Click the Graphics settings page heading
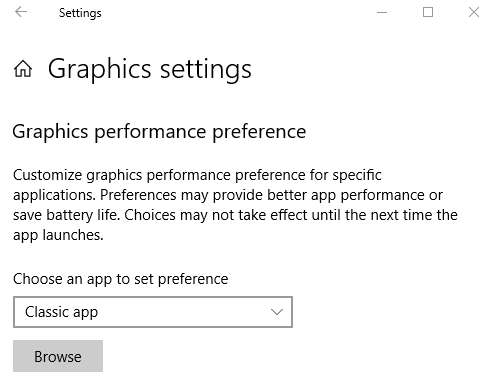The image size is (491, 381). coord(150,69)
